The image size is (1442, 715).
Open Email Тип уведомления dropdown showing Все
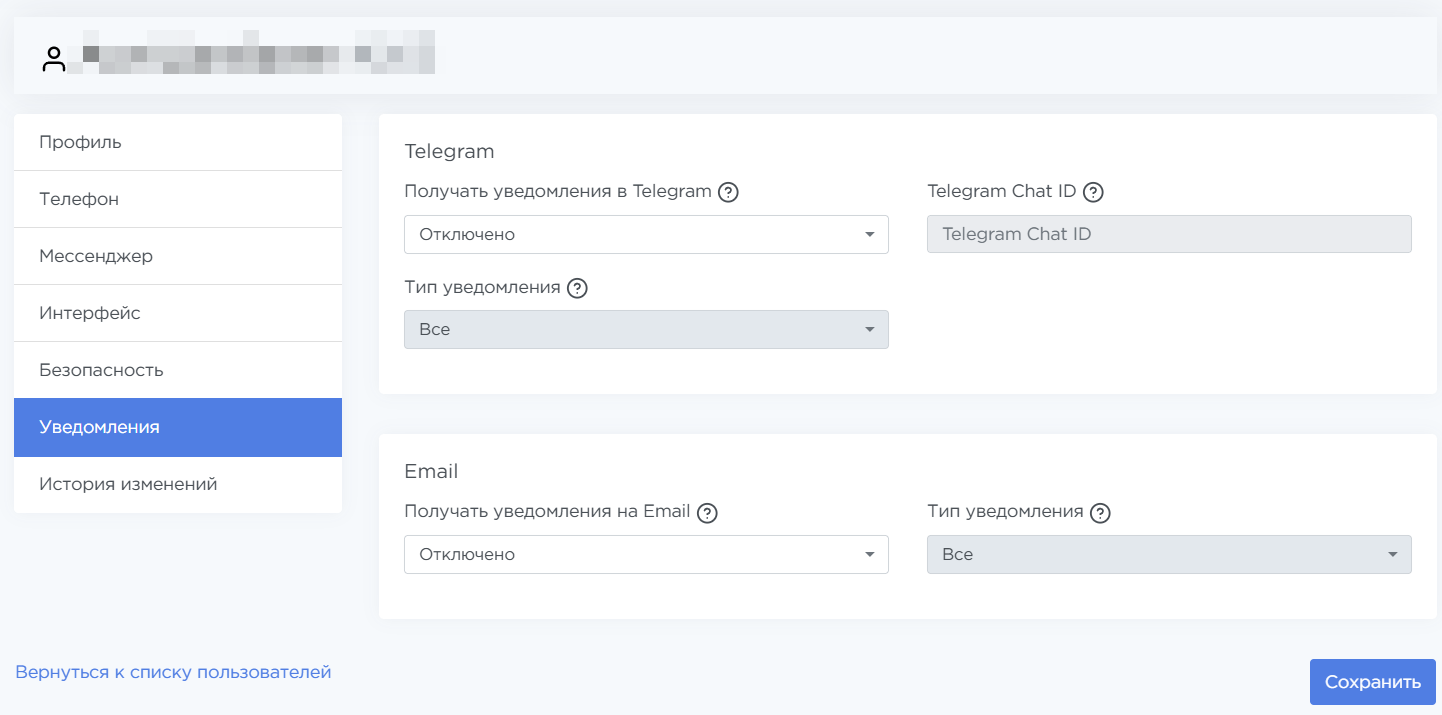[1169, 555]
